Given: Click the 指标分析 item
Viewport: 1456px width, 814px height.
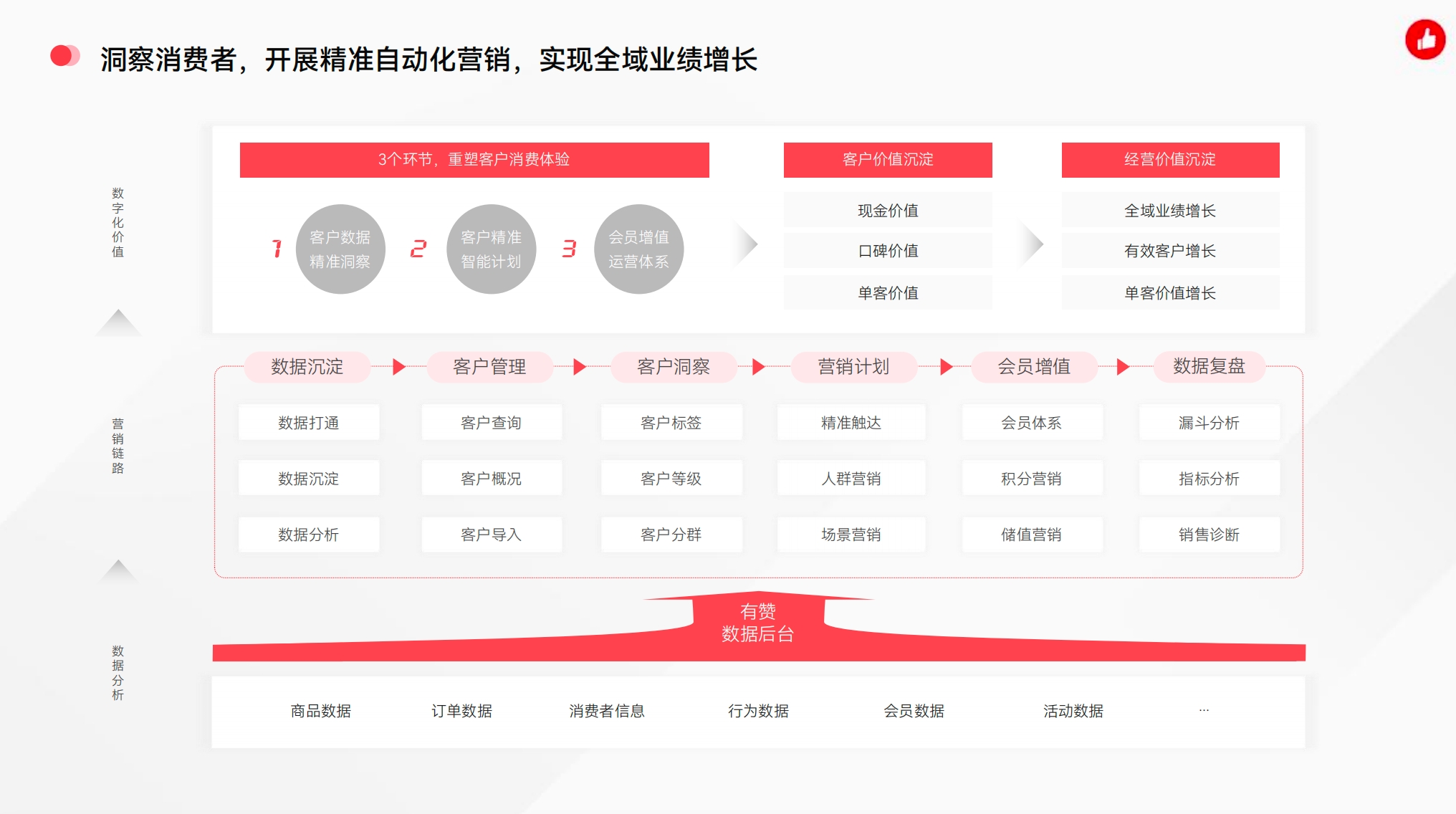Looking at the screenshot, I should pos(1210,479).
